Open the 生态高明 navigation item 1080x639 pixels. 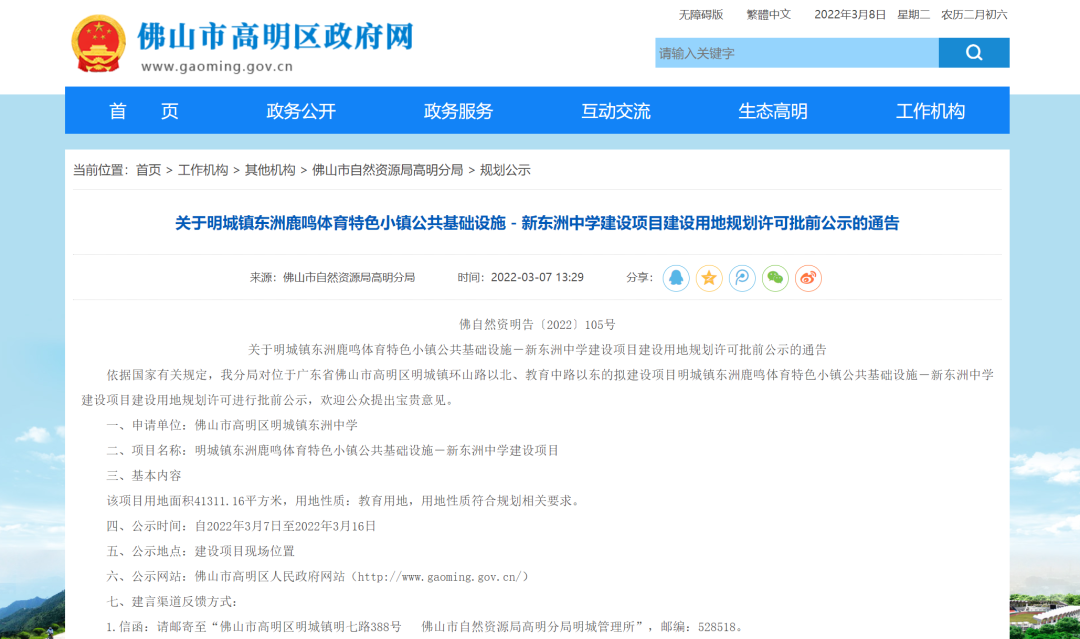(773, 111)
